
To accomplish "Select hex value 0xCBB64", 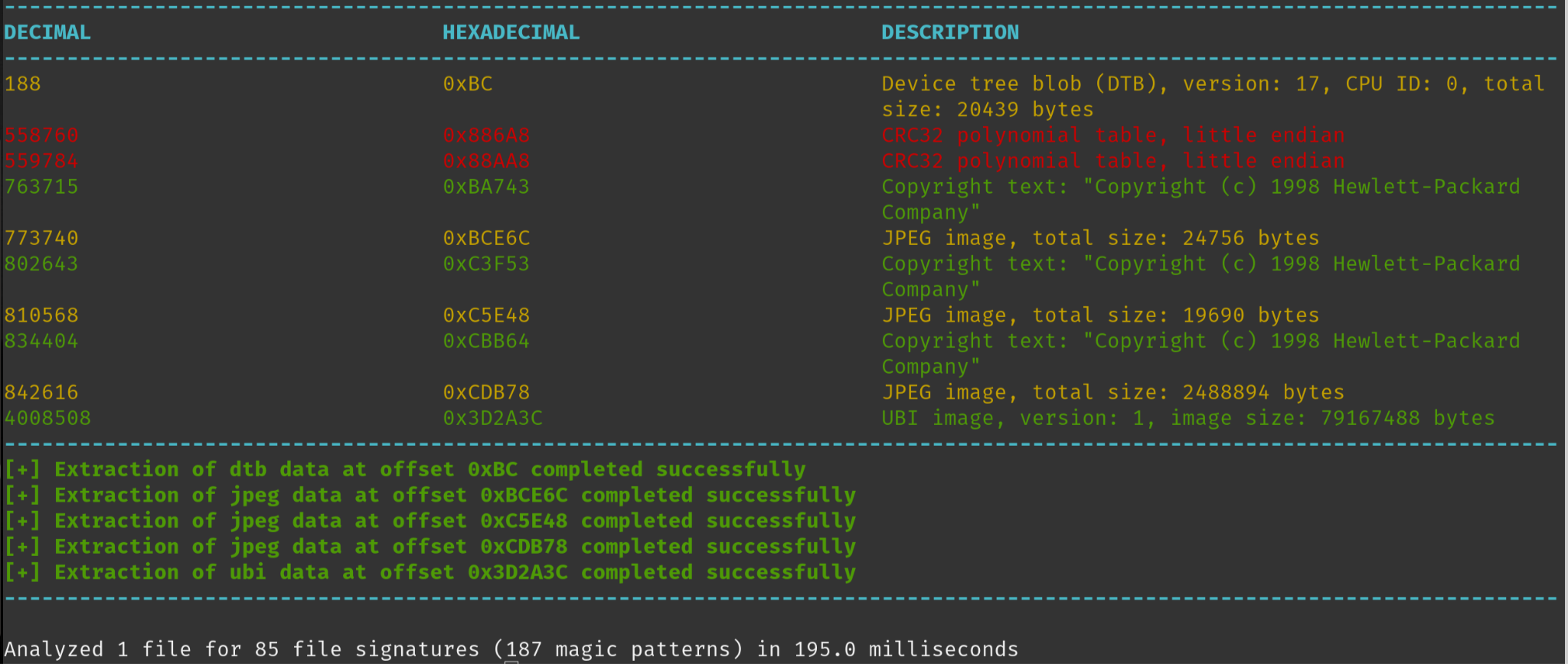I will coord(486,341).
